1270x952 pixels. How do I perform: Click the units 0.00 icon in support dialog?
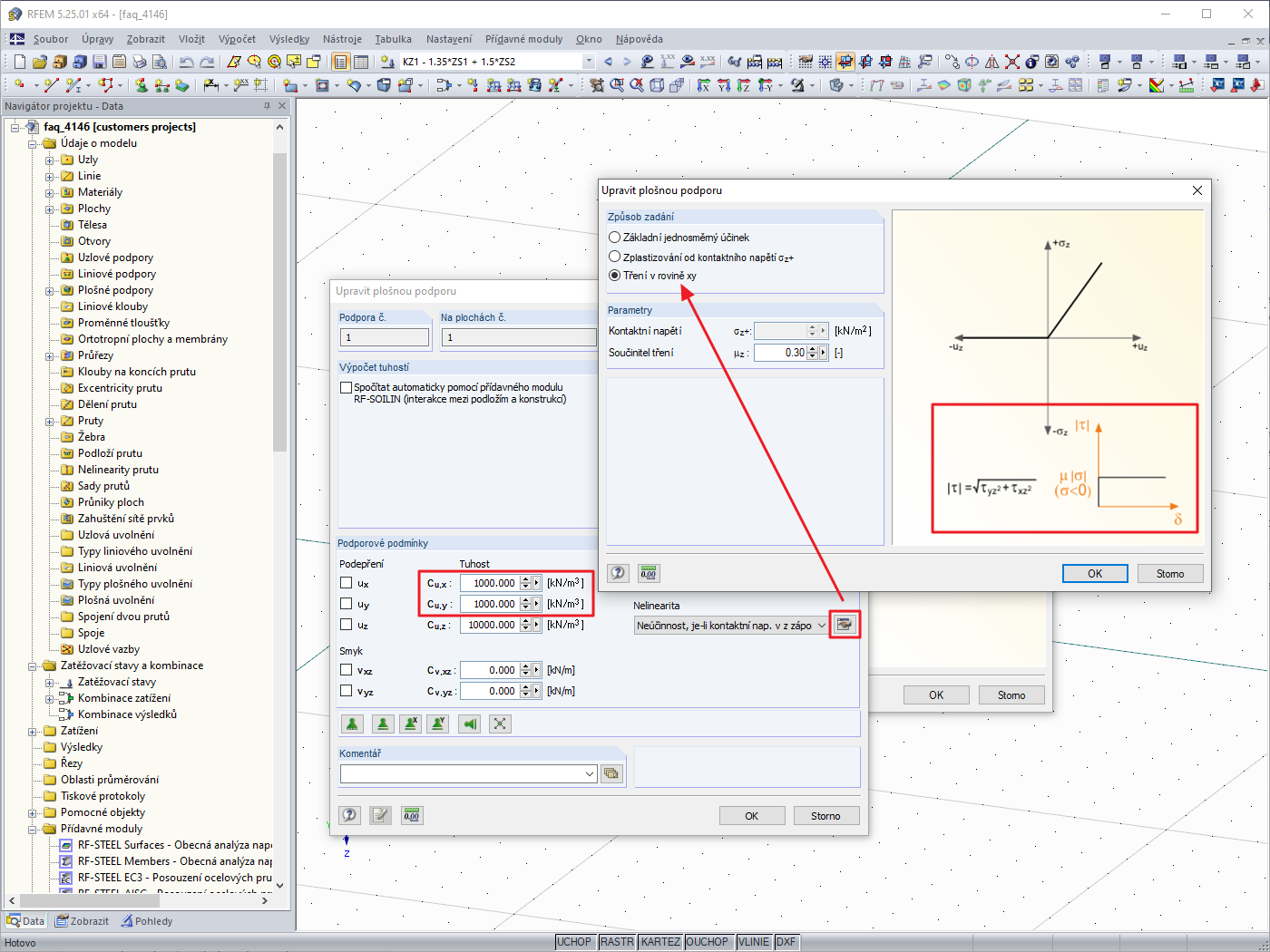412,815
